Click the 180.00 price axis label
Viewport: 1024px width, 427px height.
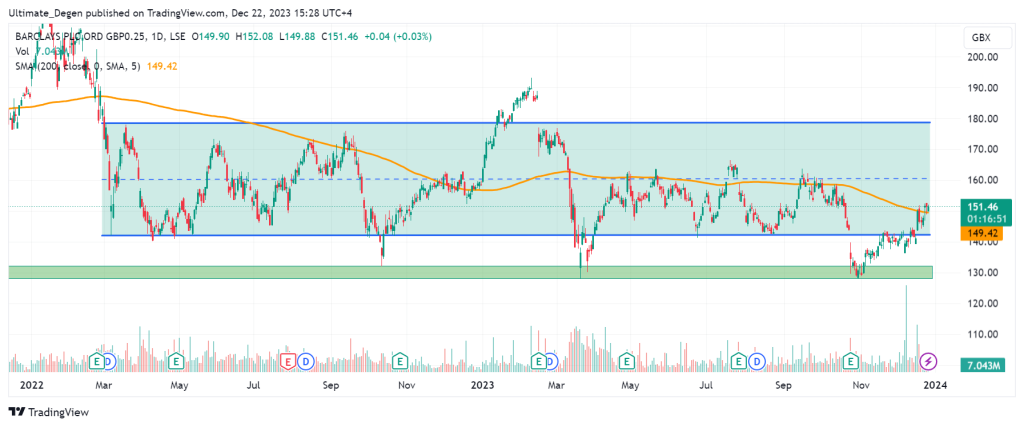(x=983, y=119)
